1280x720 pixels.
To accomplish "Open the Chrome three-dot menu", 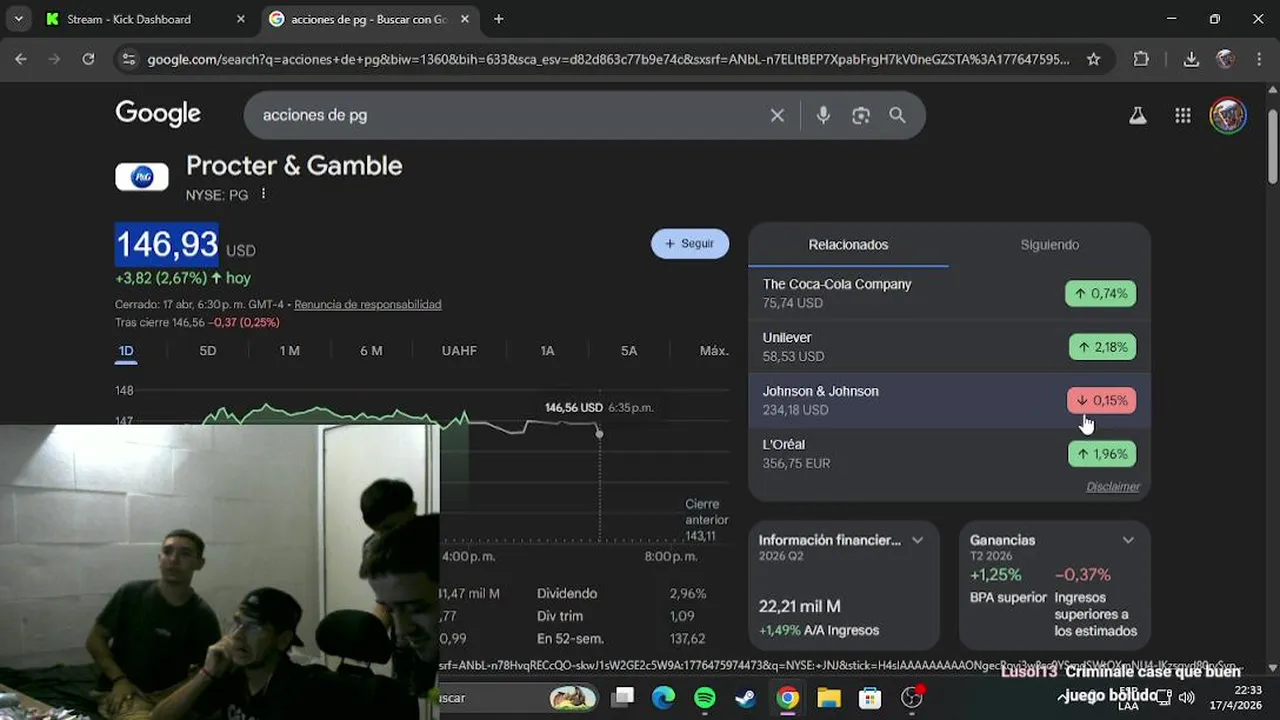I will click(1259, 59).
